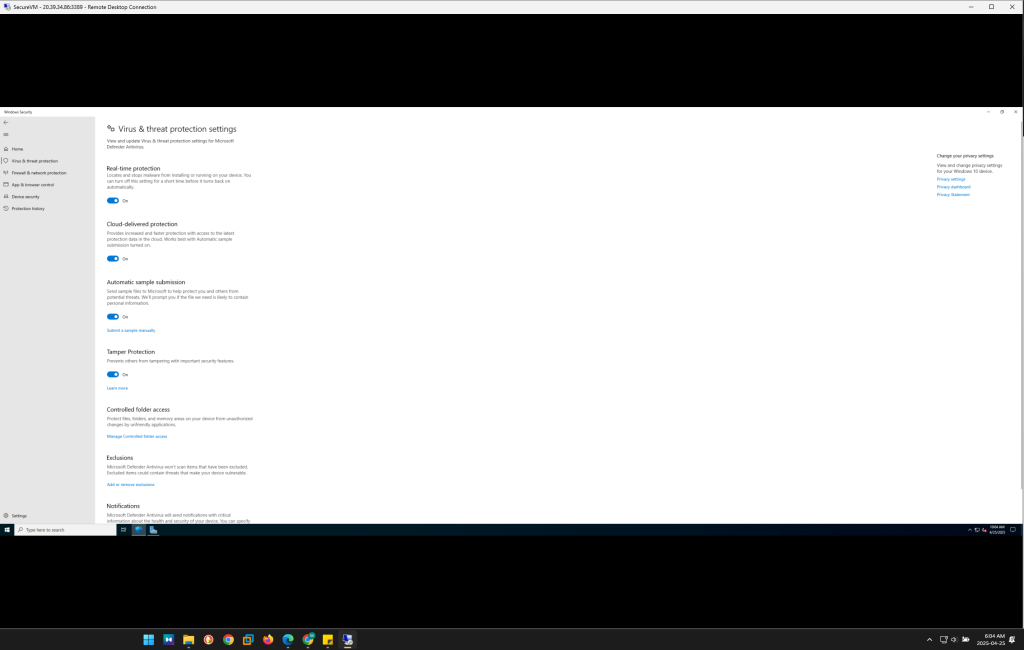Open the badged Chrome profile icon on host taskbar

point(308,640)
